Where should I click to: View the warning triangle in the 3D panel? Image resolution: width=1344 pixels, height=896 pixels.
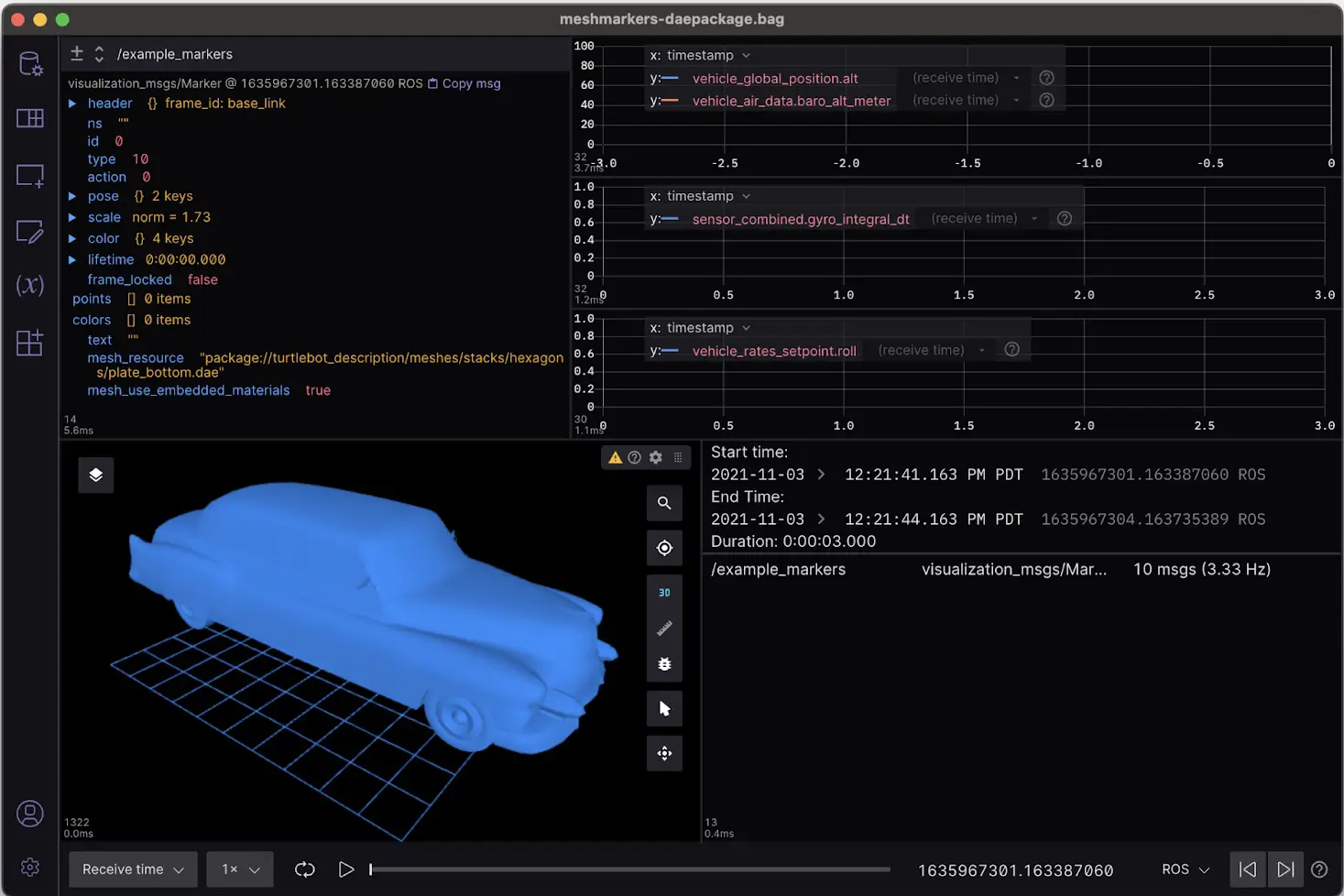point(615,457)
